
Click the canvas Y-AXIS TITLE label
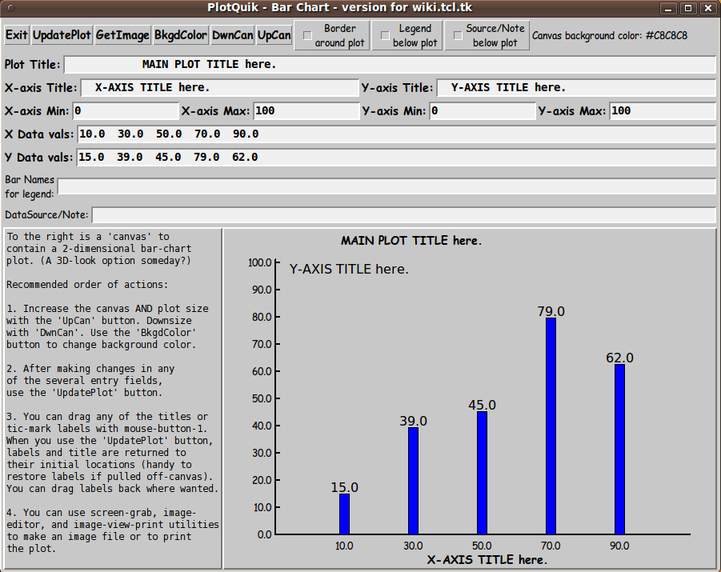coord(349,269)
